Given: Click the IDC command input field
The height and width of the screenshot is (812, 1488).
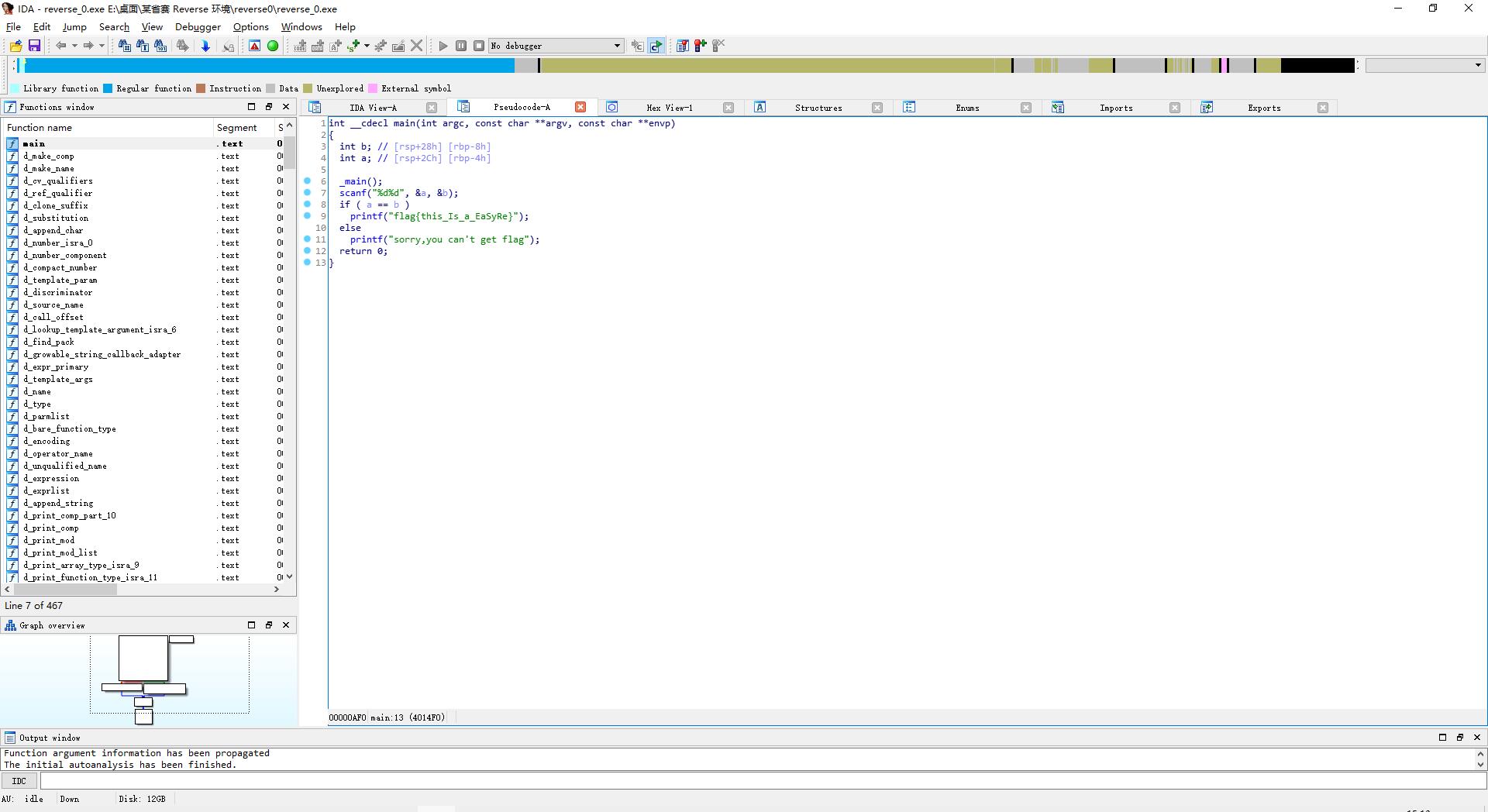Looking at the screenshot, I should (x=763, y=781).
